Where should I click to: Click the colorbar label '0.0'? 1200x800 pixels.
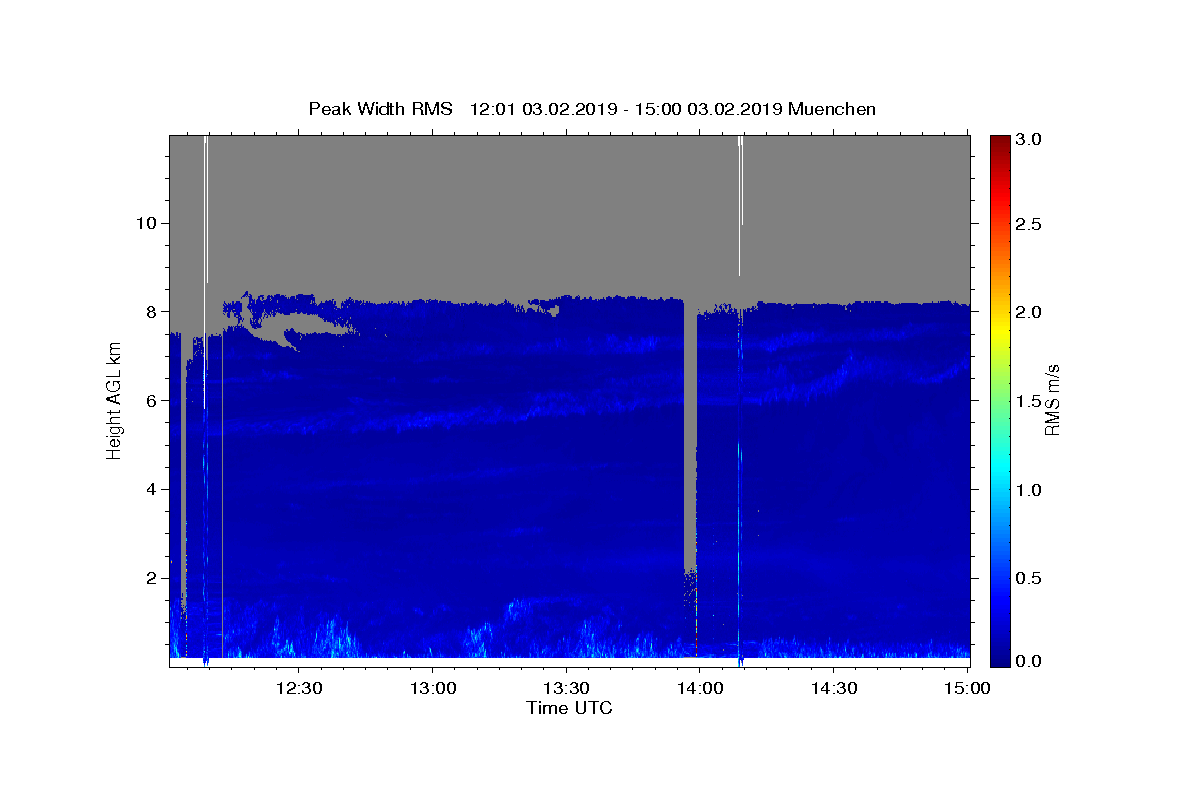pyautogui.click(x=1028, y=662)
